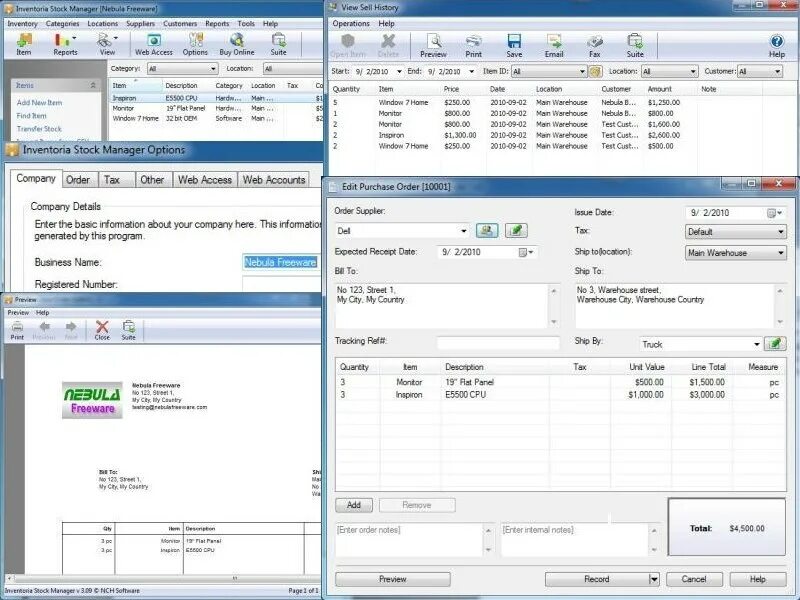Launch the NCH Suite toolbar icon
The image size is (800, 600).
[278, 42]
